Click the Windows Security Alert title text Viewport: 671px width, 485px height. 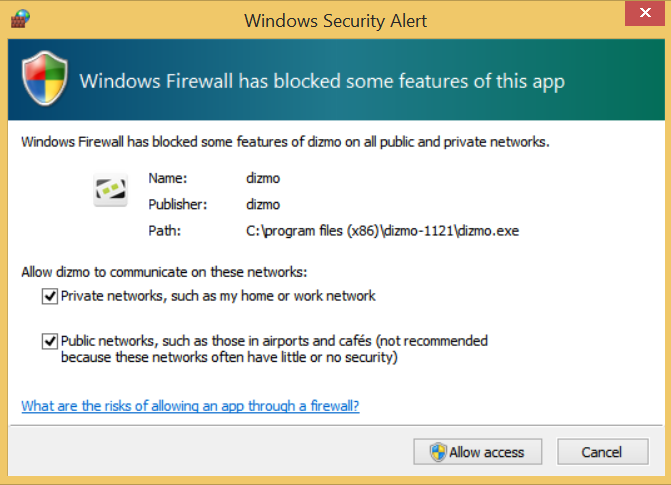[337, 18]
